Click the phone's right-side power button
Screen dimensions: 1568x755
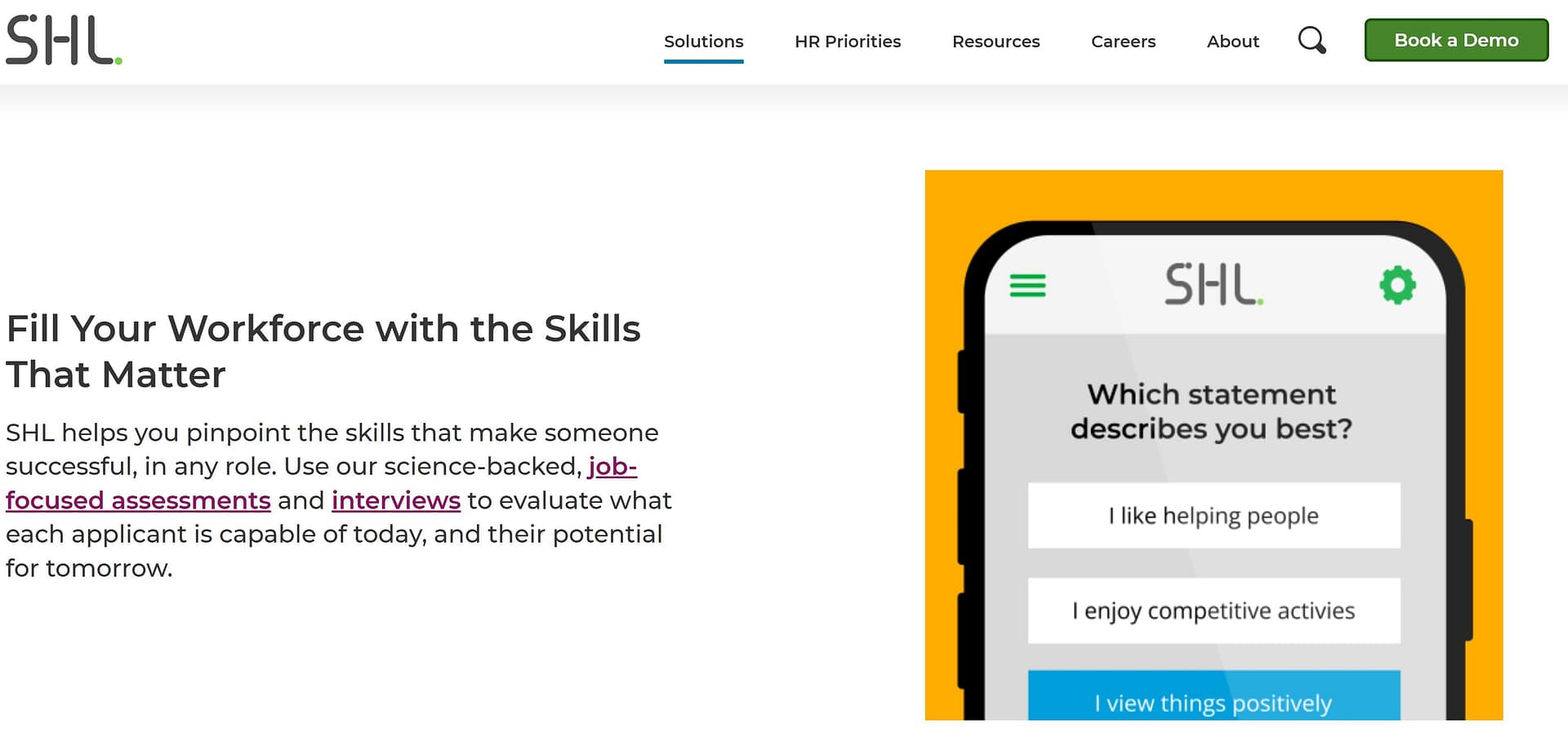click(x=1468, y=580)
